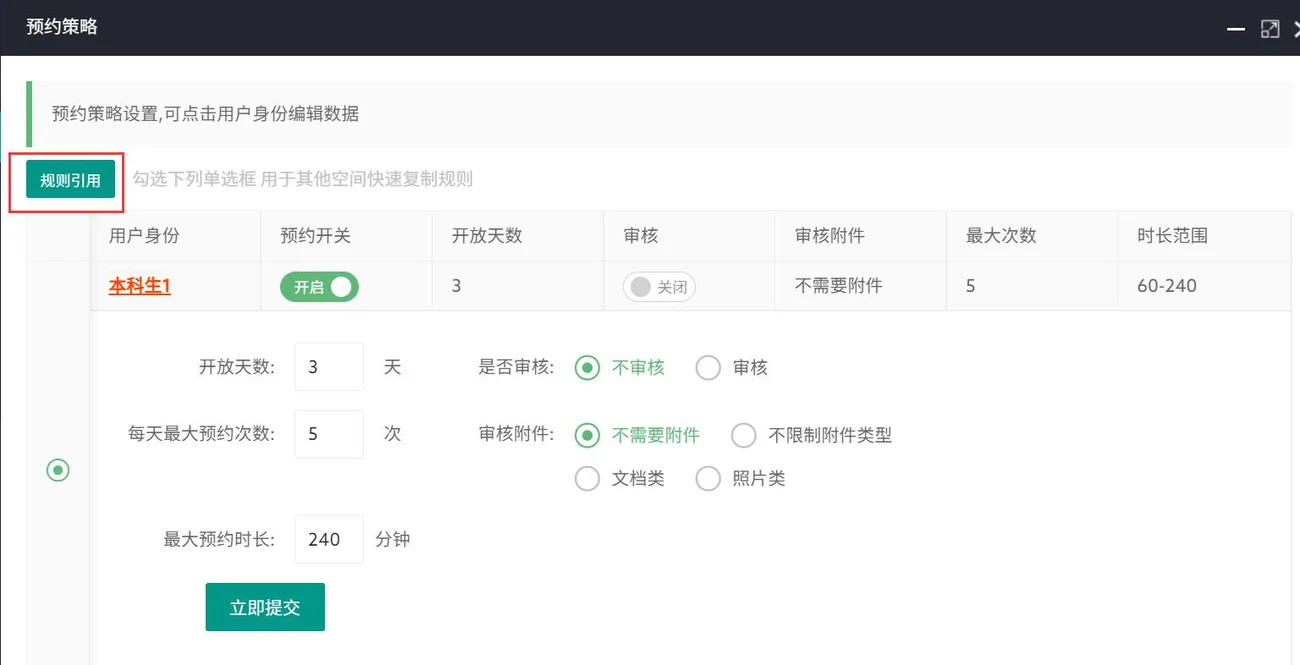1300x665 pixels.
Task: Submit with the 立即提交 button
Action: [x=265, y=607]
